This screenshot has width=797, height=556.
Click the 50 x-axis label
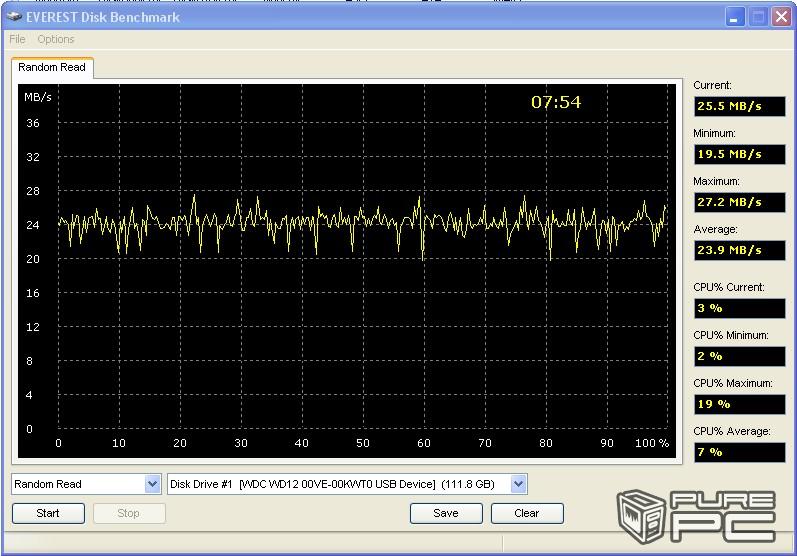tap(363, 443)
